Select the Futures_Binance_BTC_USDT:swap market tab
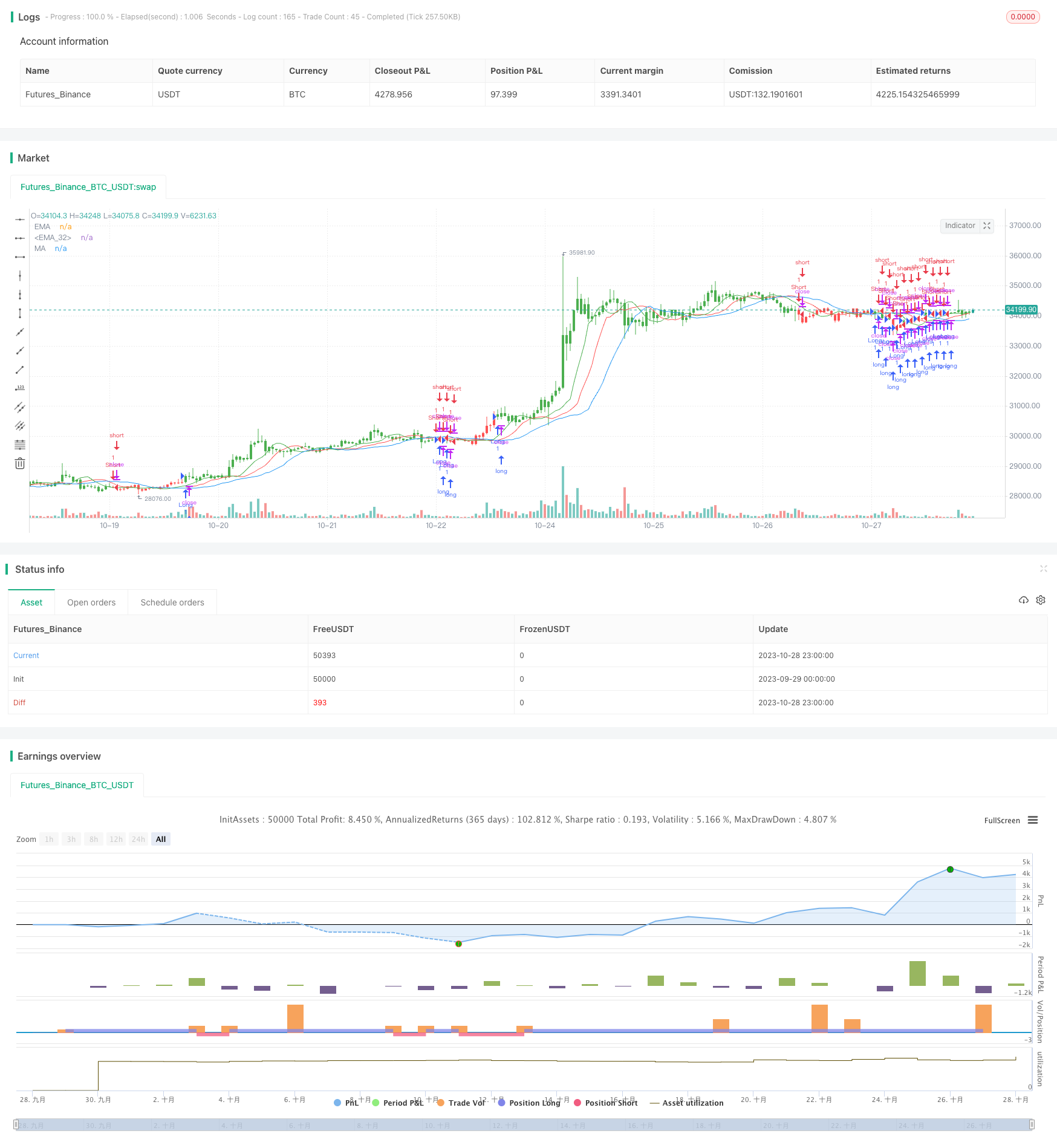This screenshot has height=1148, width=1057. (x=88, y=187)
